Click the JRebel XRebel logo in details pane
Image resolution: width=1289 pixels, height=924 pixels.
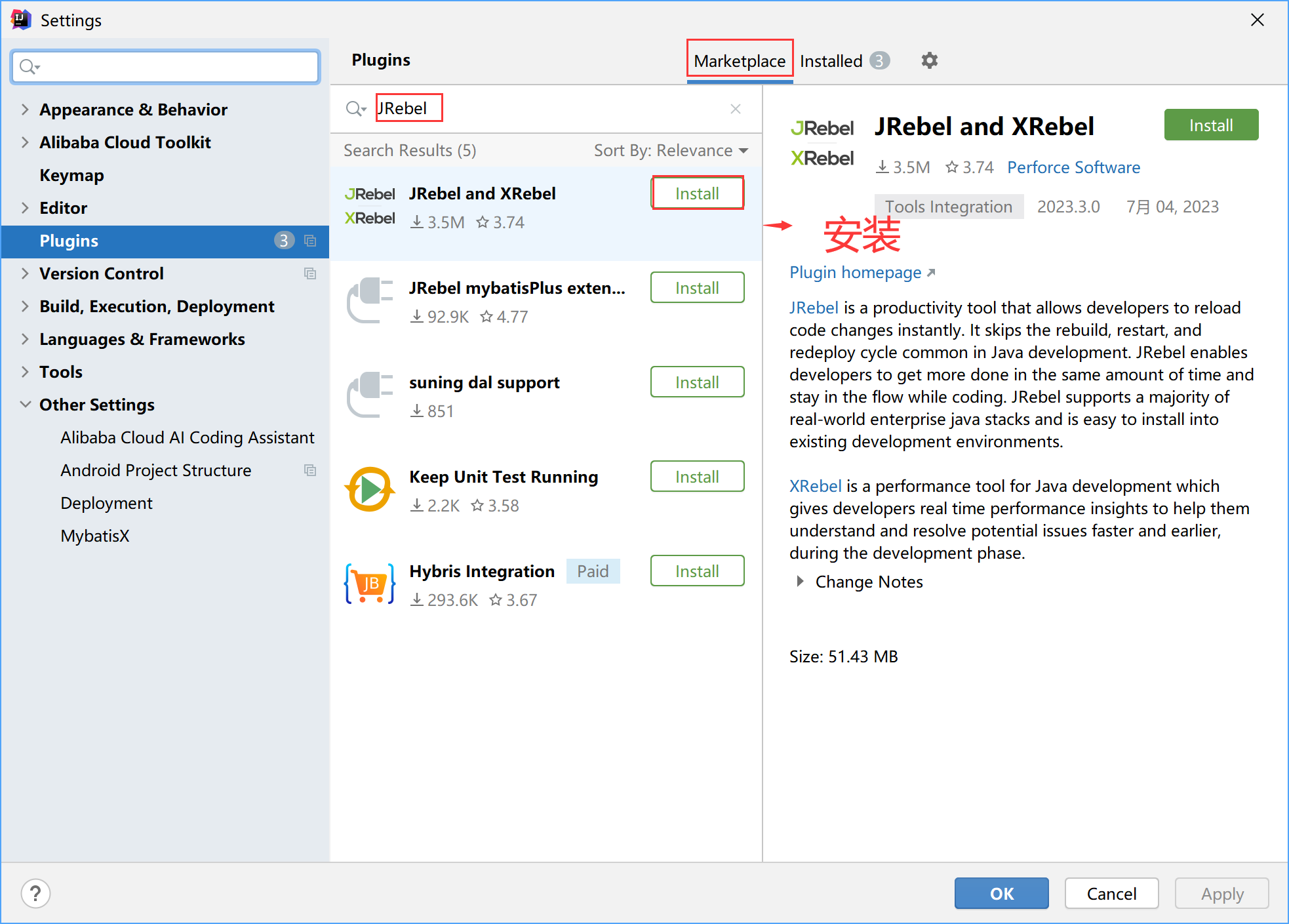(822, 143)
